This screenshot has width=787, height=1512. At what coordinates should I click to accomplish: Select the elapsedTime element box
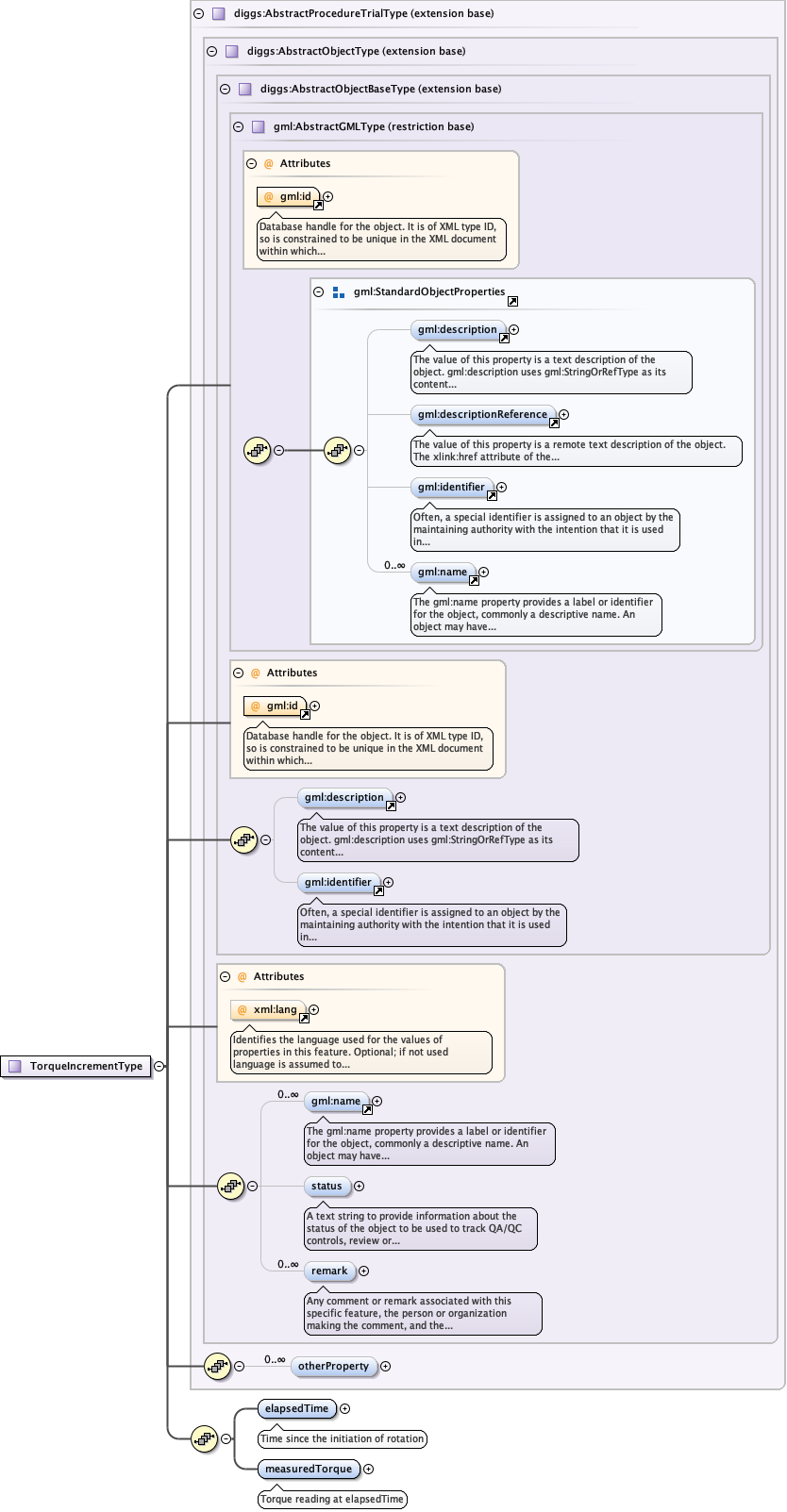tap(297, 1409)
